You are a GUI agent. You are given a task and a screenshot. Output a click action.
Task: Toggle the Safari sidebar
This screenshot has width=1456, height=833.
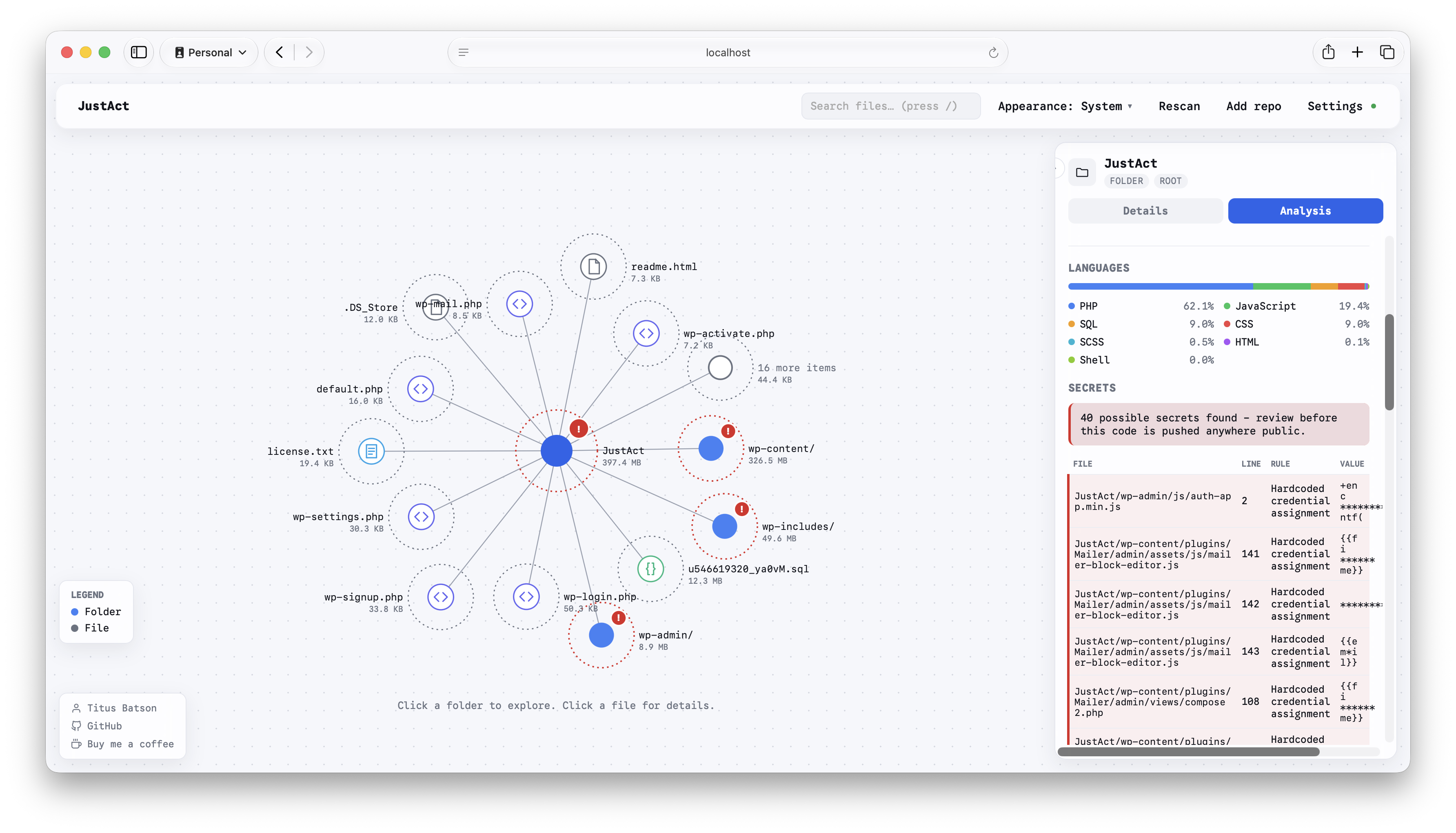pos(139,53)
